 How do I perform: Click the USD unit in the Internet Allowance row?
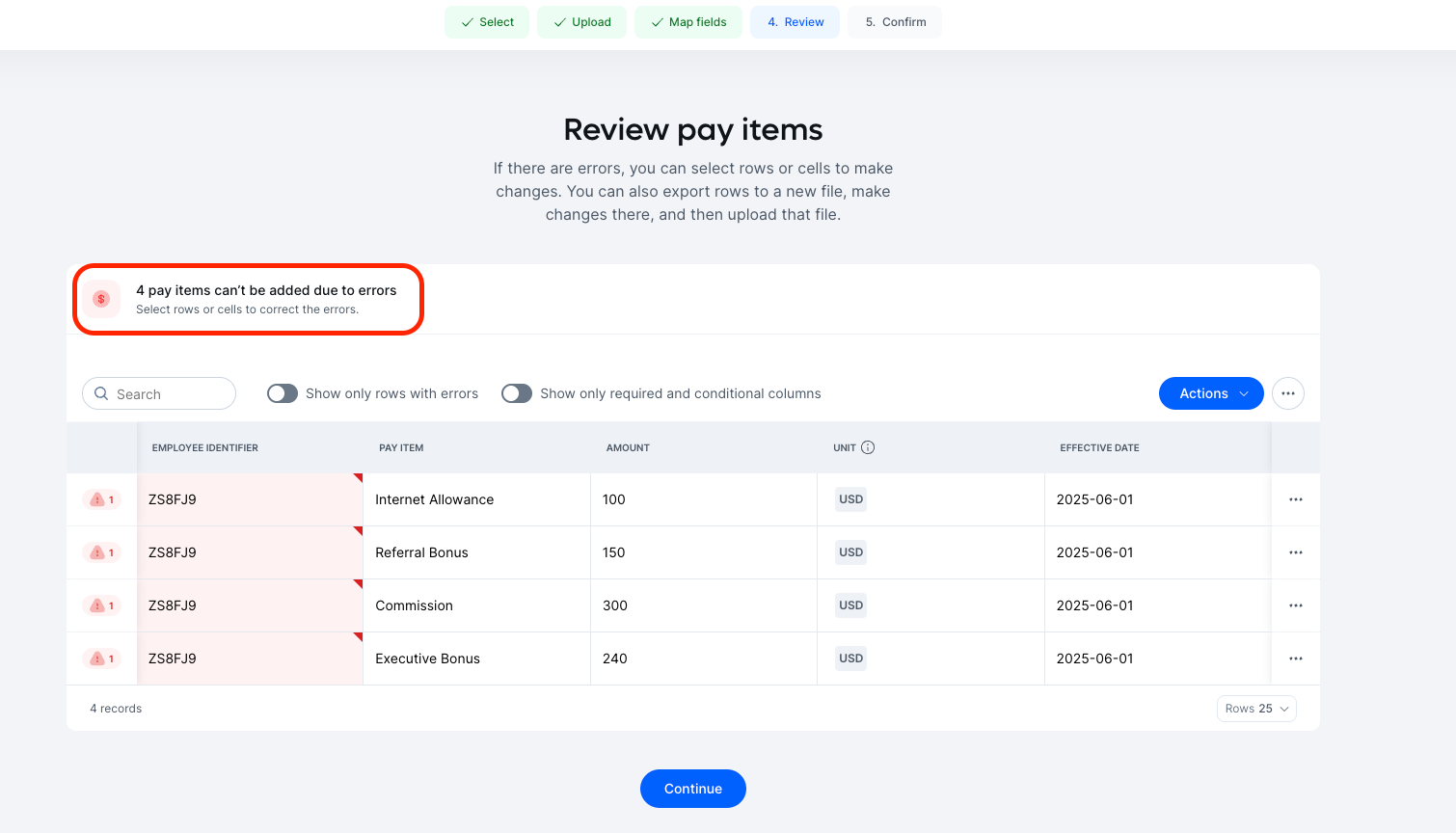pos(851,499)
